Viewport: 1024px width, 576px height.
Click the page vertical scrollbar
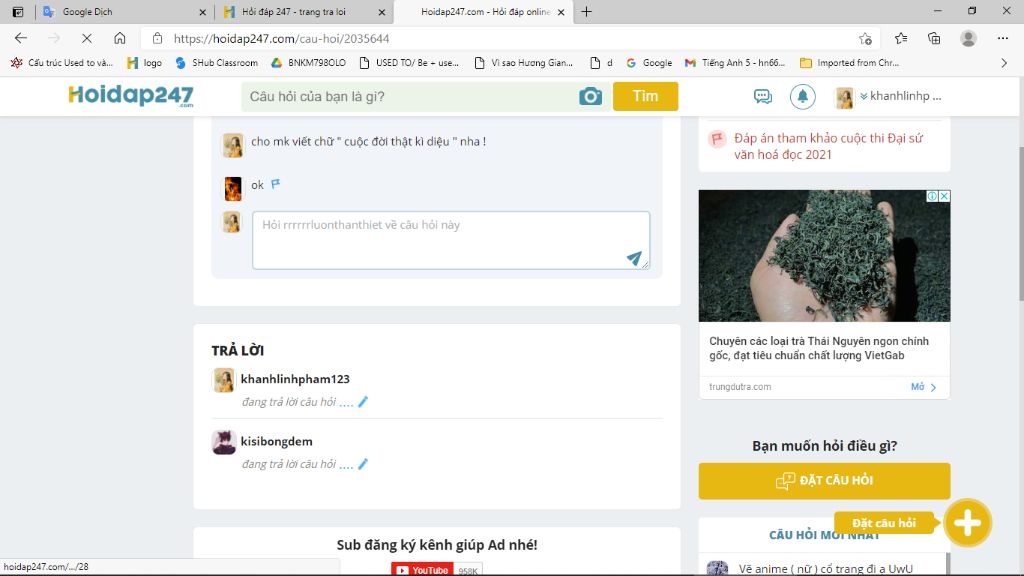click(1019, 222)
